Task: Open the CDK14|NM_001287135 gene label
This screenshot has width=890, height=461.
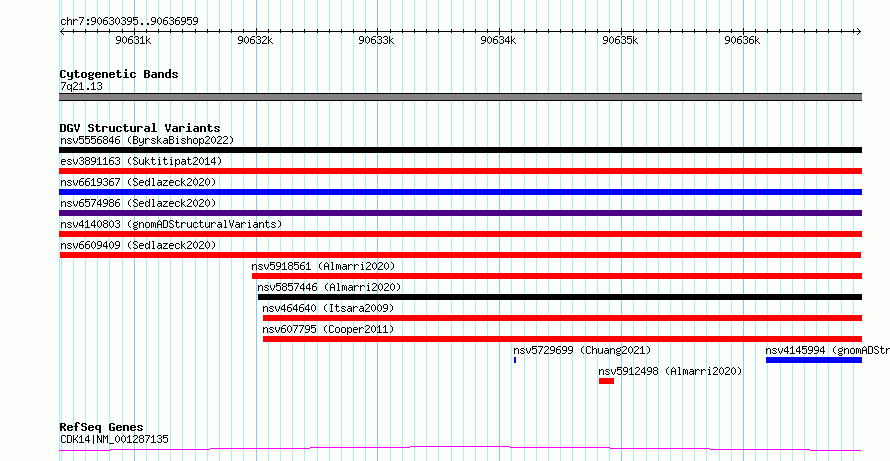Action: click(114, 439)
